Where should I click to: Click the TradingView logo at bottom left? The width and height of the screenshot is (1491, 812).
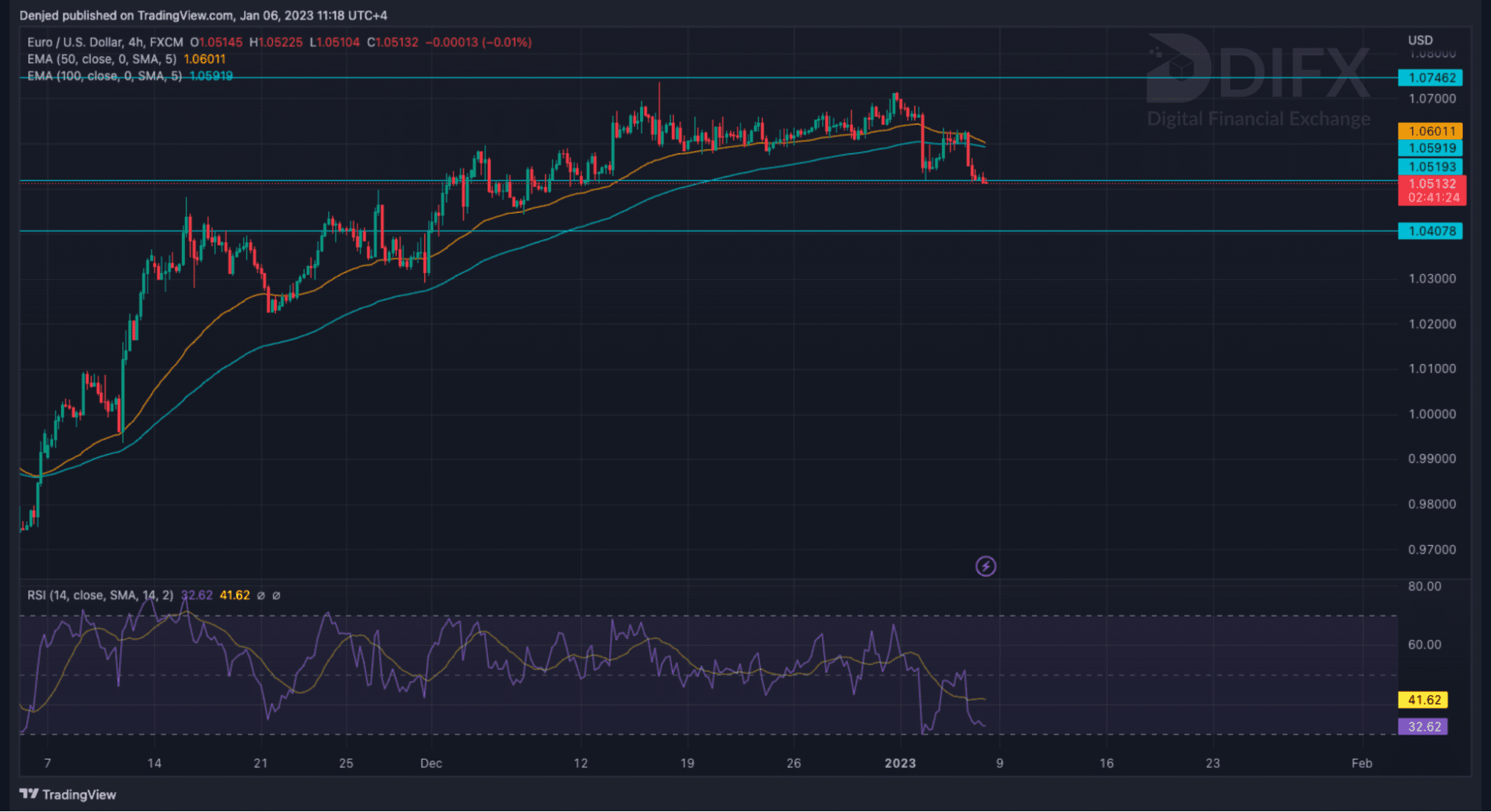click(x=68, y=794)
